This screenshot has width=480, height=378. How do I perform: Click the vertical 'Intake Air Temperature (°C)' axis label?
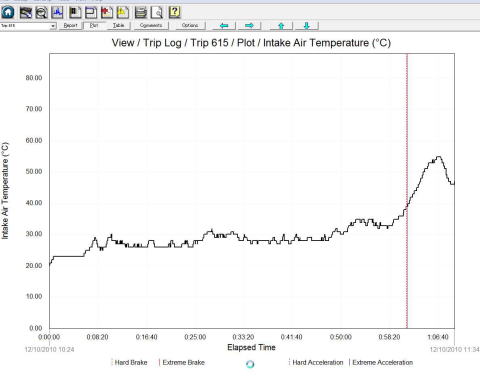coord(5,191)
